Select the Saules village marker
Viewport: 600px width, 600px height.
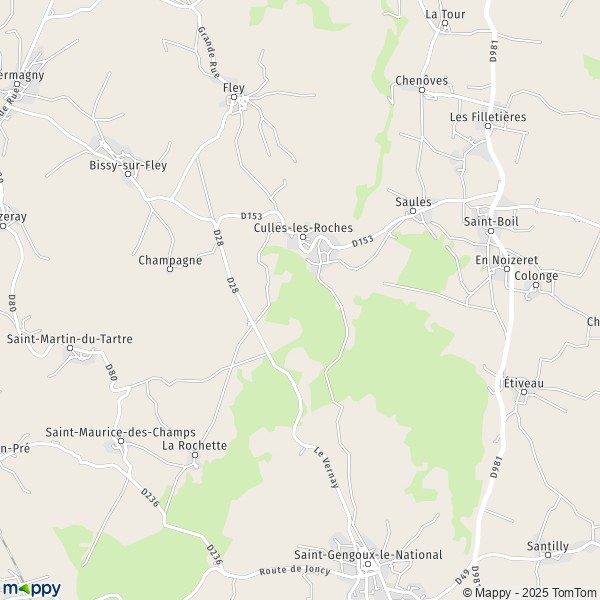coord(413,211)
